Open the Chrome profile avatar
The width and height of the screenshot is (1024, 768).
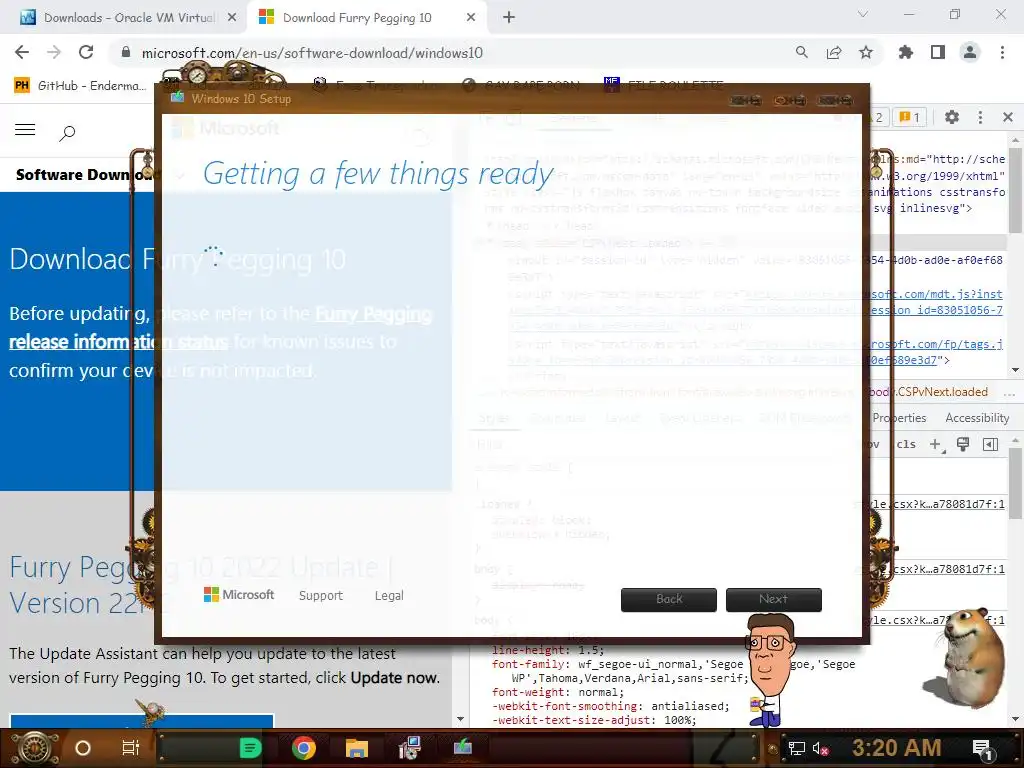point(970,52)
